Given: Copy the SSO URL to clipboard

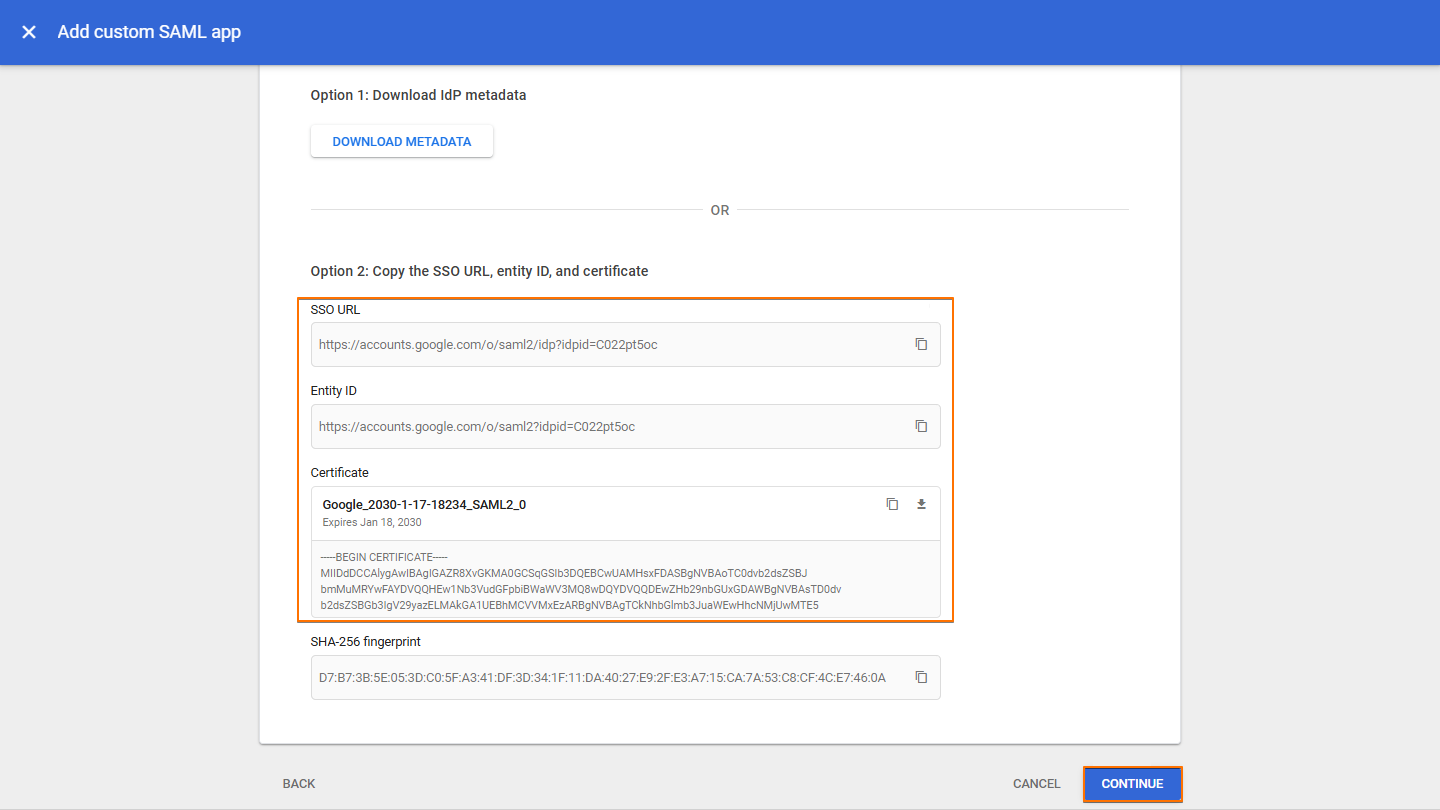Looking at the screenshot, I should click(x=921, y=343).
